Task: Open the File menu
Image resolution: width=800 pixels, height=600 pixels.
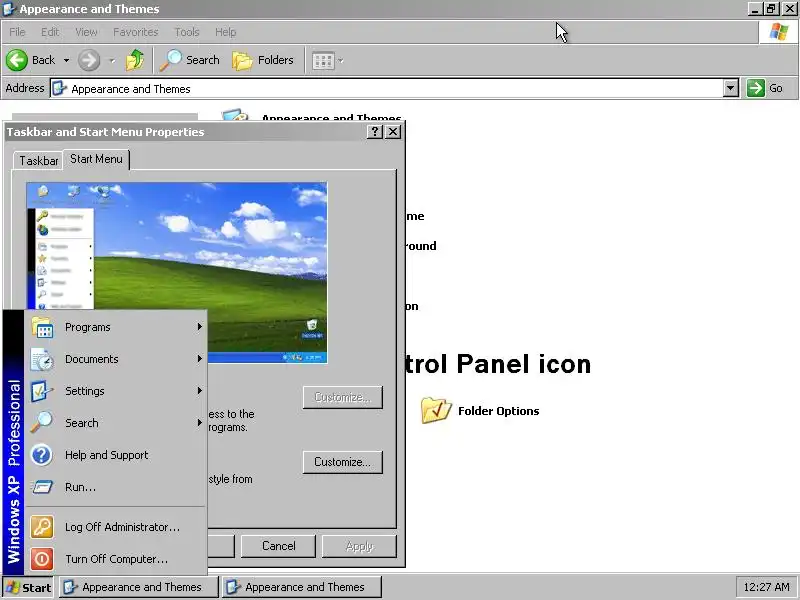Action: (17, 32)
